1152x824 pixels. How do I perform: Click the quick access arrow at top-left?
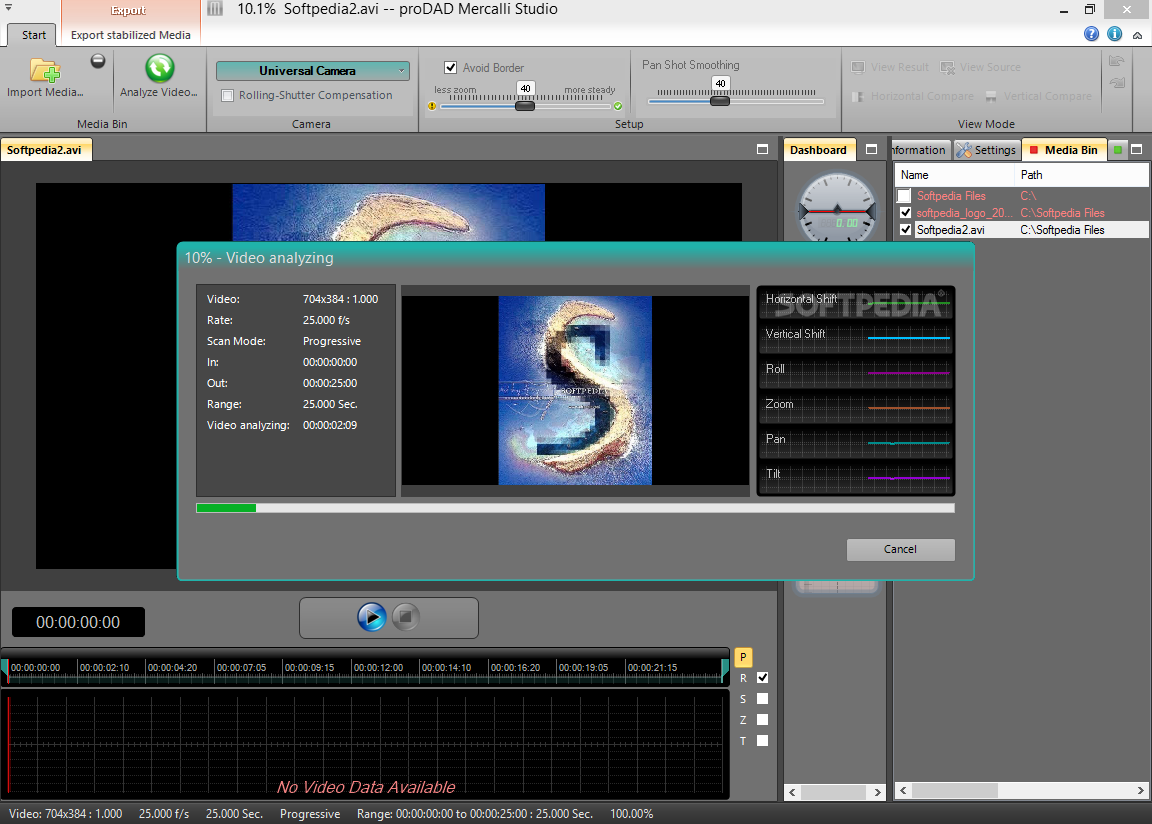9,7
